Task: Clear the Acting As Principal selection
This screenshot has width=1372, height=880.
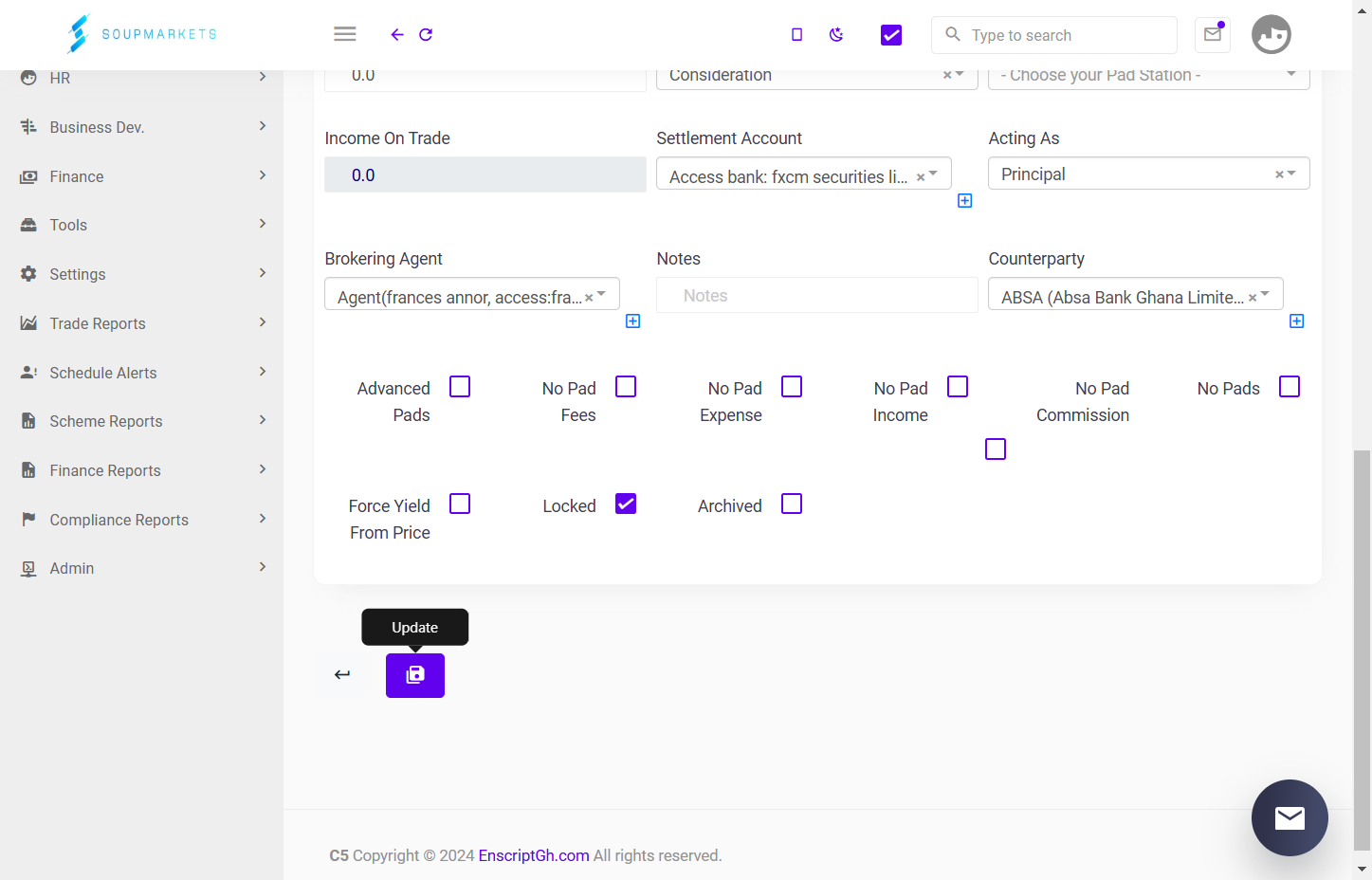Action: [1279, 174]
